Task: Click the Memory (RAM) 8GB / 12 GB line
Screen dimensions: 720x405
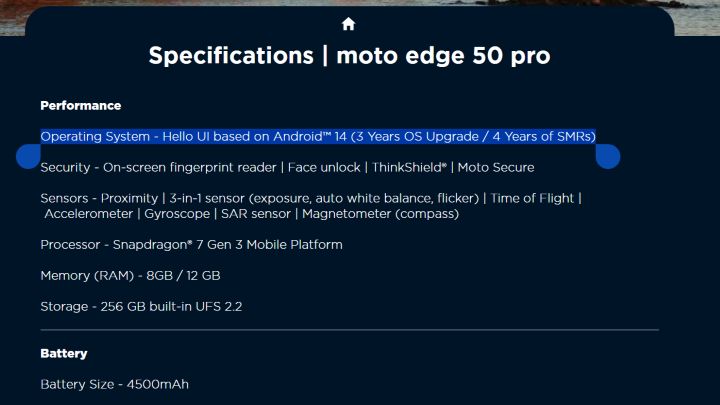Action: [x=130, y=276]
